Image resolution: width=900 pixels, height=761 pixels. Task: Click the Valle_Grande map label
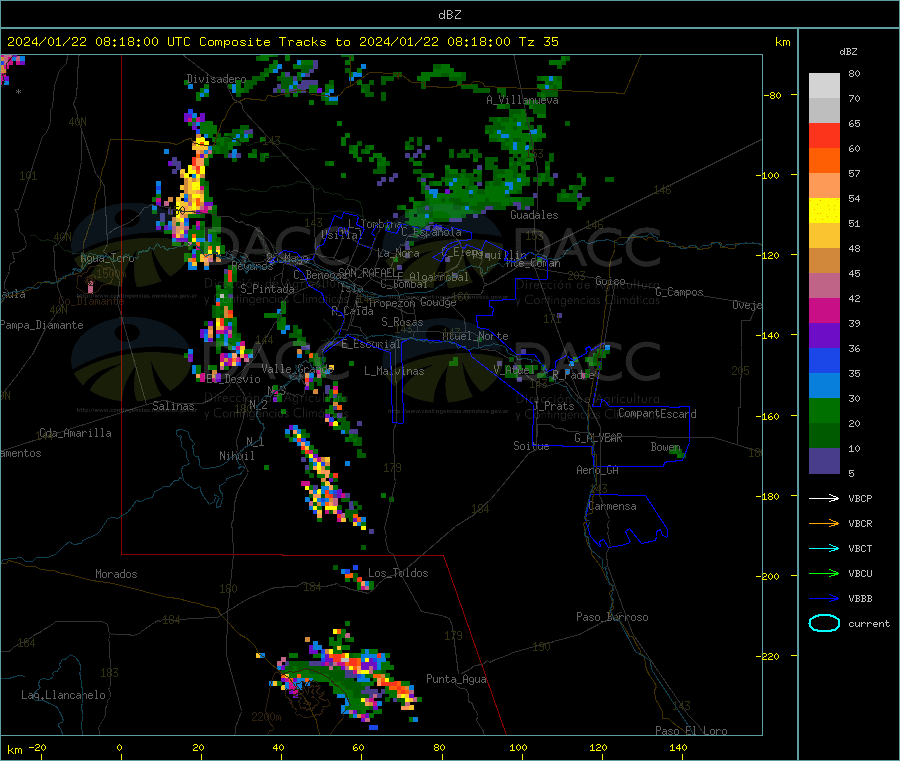[x=297, y=369]
